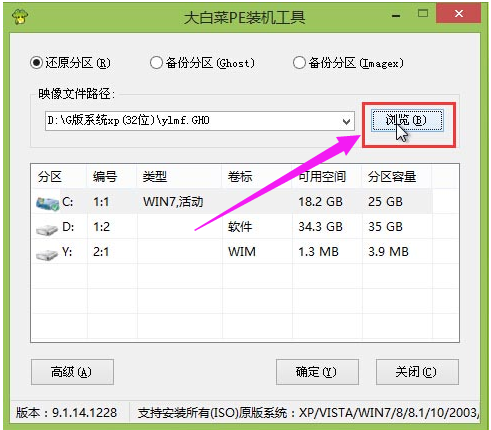The height and width of the screenshot is (430, 491).
Task: Click the 关闭(C) button
Action: [417, 372]
